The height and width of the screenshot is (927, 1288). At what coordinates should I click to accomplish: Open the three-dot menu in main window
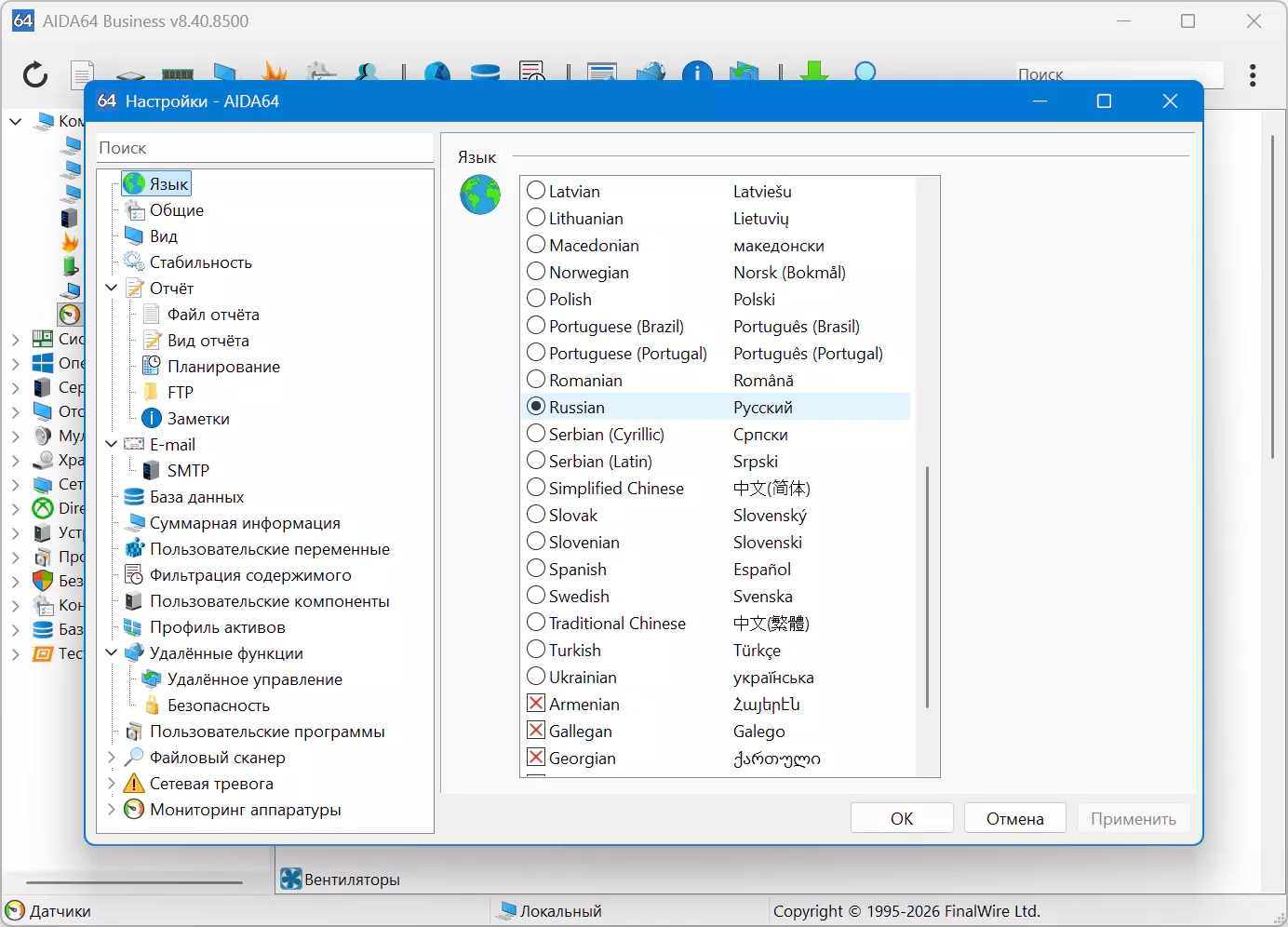click(1254, 74)
